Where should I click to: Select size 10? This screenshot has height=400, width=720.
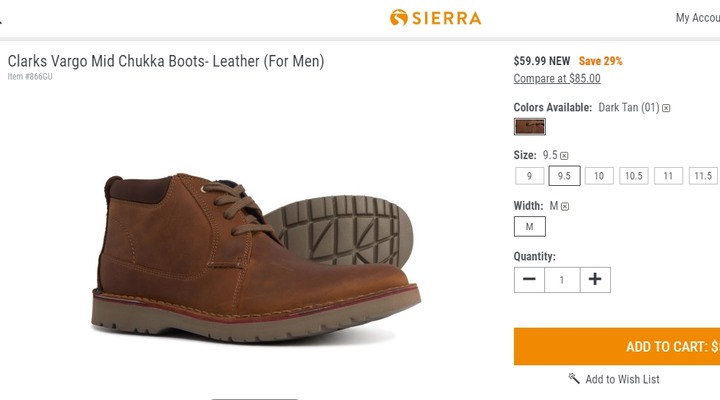click(599, 176)
